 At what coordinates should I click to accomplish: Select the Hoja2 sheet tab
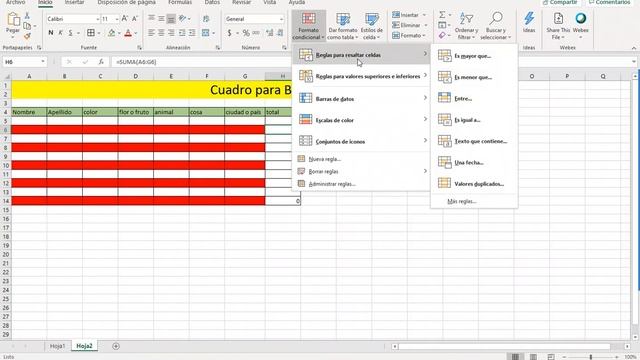pyautogui.click(x=84, y=346)
